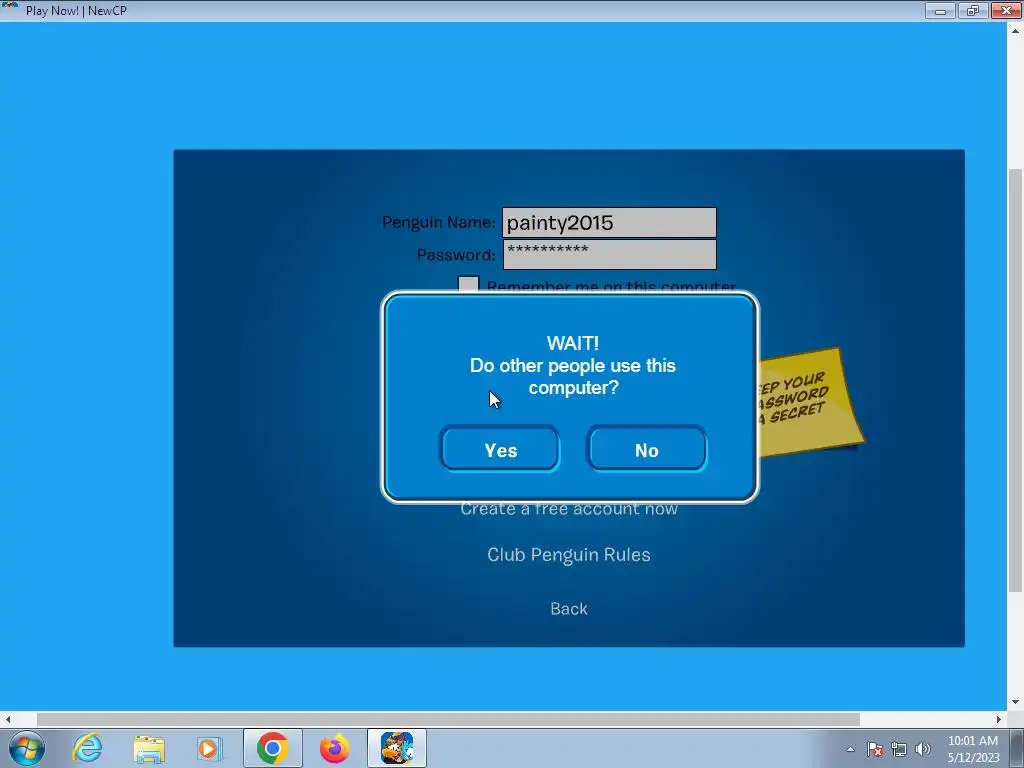Click the horizontal scrollbar thumb
This screenshot has width=1024, height=768.
point(448,719)
